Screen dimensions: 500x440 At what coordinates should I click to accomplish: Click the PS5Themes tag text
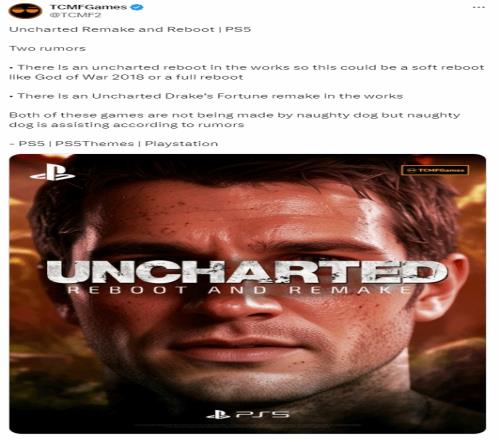pos(94,144)
